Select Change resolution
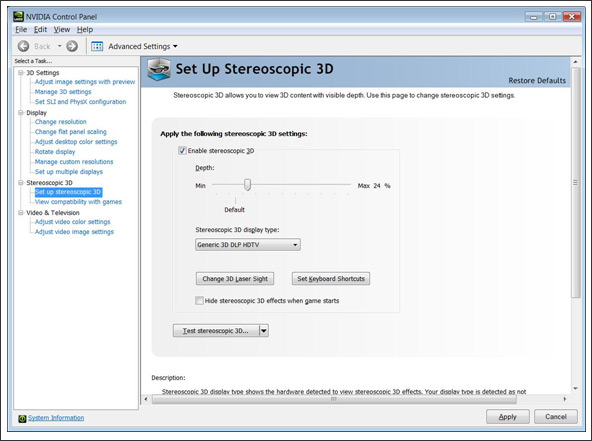This screenshot has width=592, height=441. click(x=60, y=122)
